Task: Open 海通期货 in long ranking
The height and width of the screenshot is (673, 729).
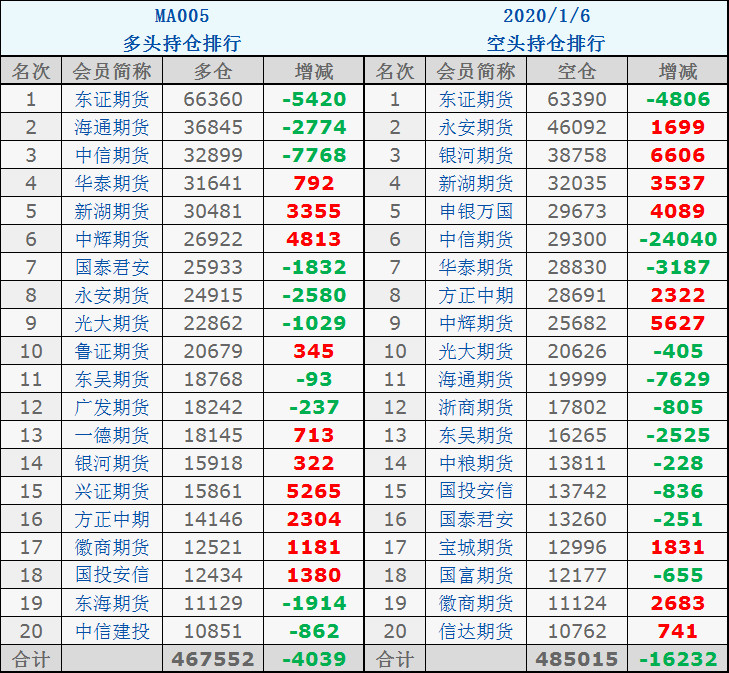Action: (112, 127)
